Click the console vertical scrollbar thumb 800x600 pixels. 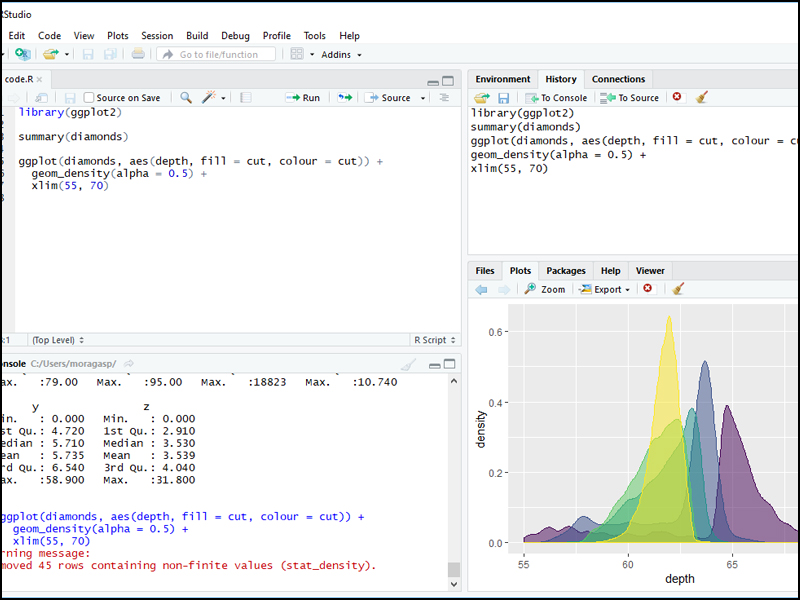454,569
